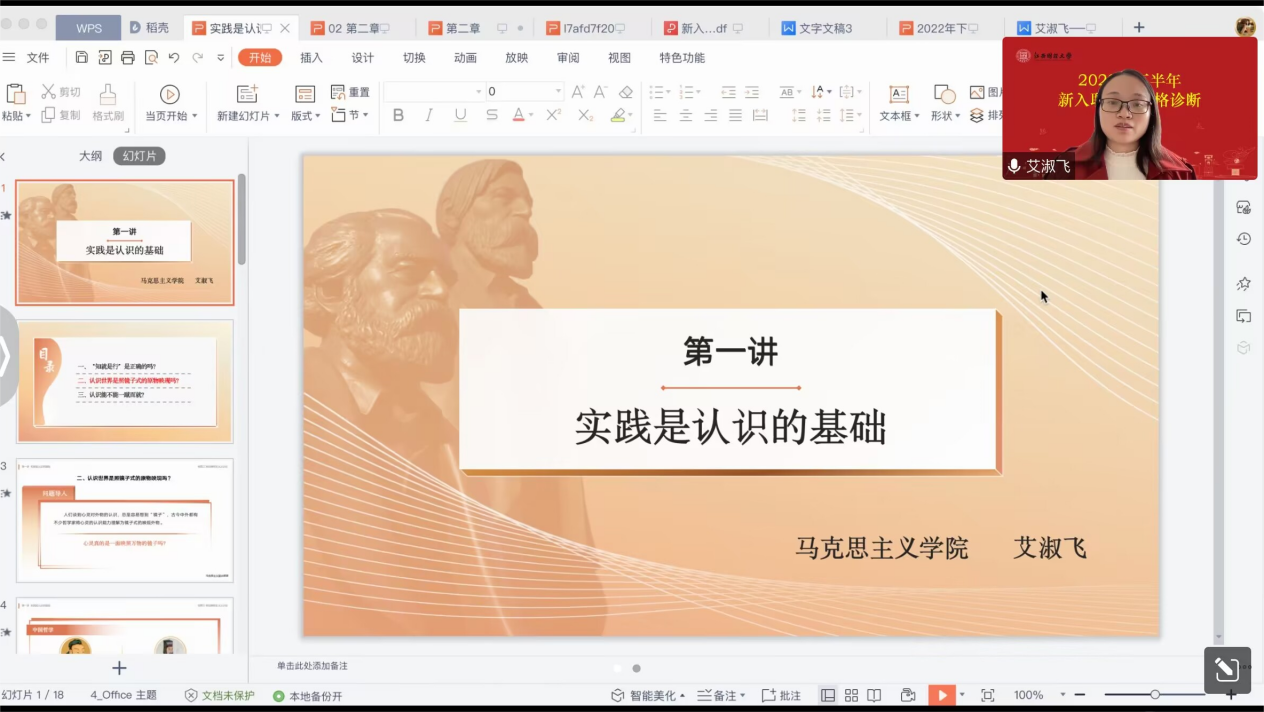The width and height of the screenshot is (1264, 712).
Task: Click the Arrange (排列) layers icon
Action: (977, 115)
